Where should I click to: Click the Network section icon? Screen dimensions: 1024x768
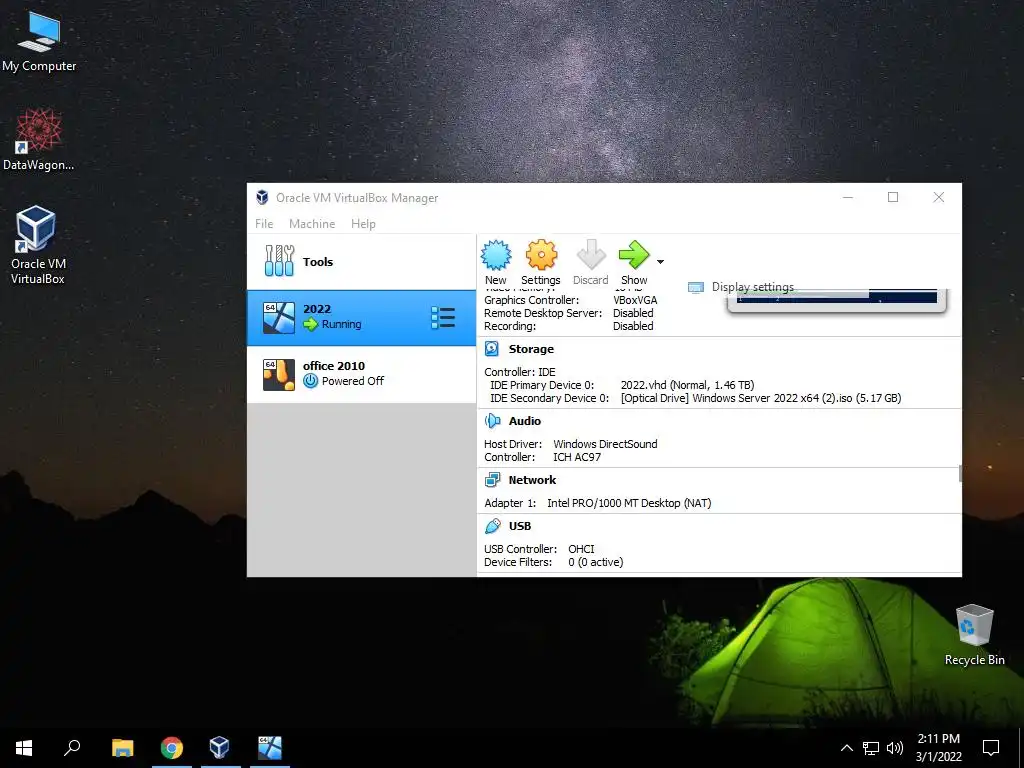click(492, 480)
